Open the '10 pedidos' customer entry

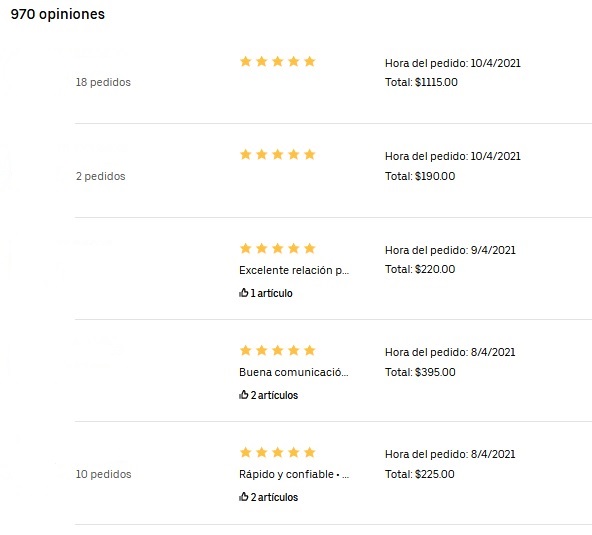click(x=103, y=474)
